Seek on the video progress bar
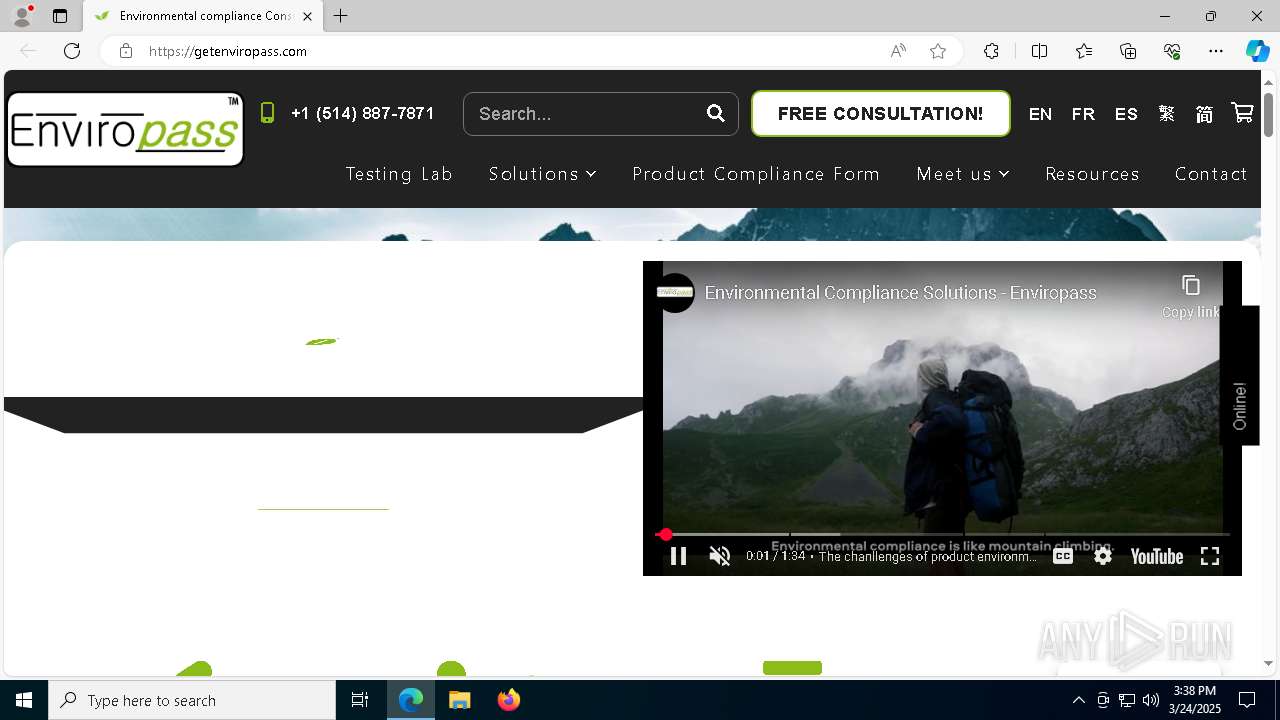The width and height of the screenshot is (1280, 720). pyautogui.click(x=942, y=535)
